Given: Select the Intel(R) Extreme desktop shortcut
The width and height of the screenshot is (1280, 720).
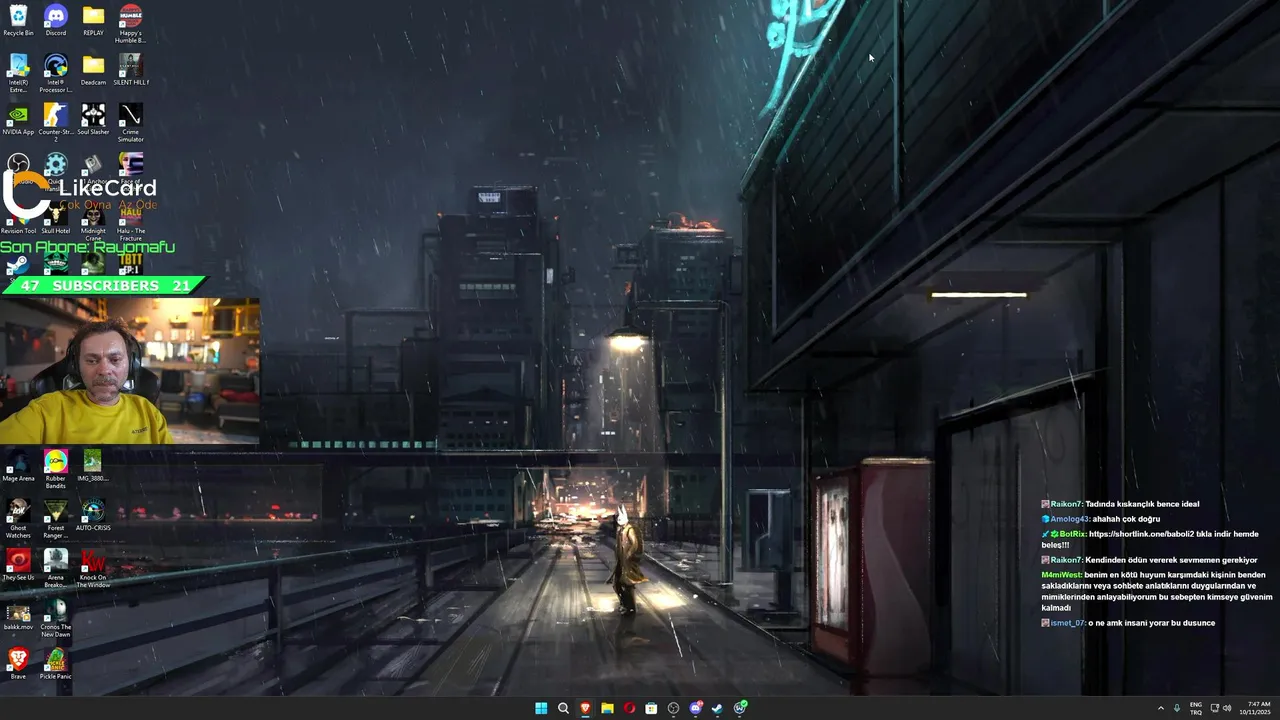Looking at the screenshot, I should [x=18, y=73].
